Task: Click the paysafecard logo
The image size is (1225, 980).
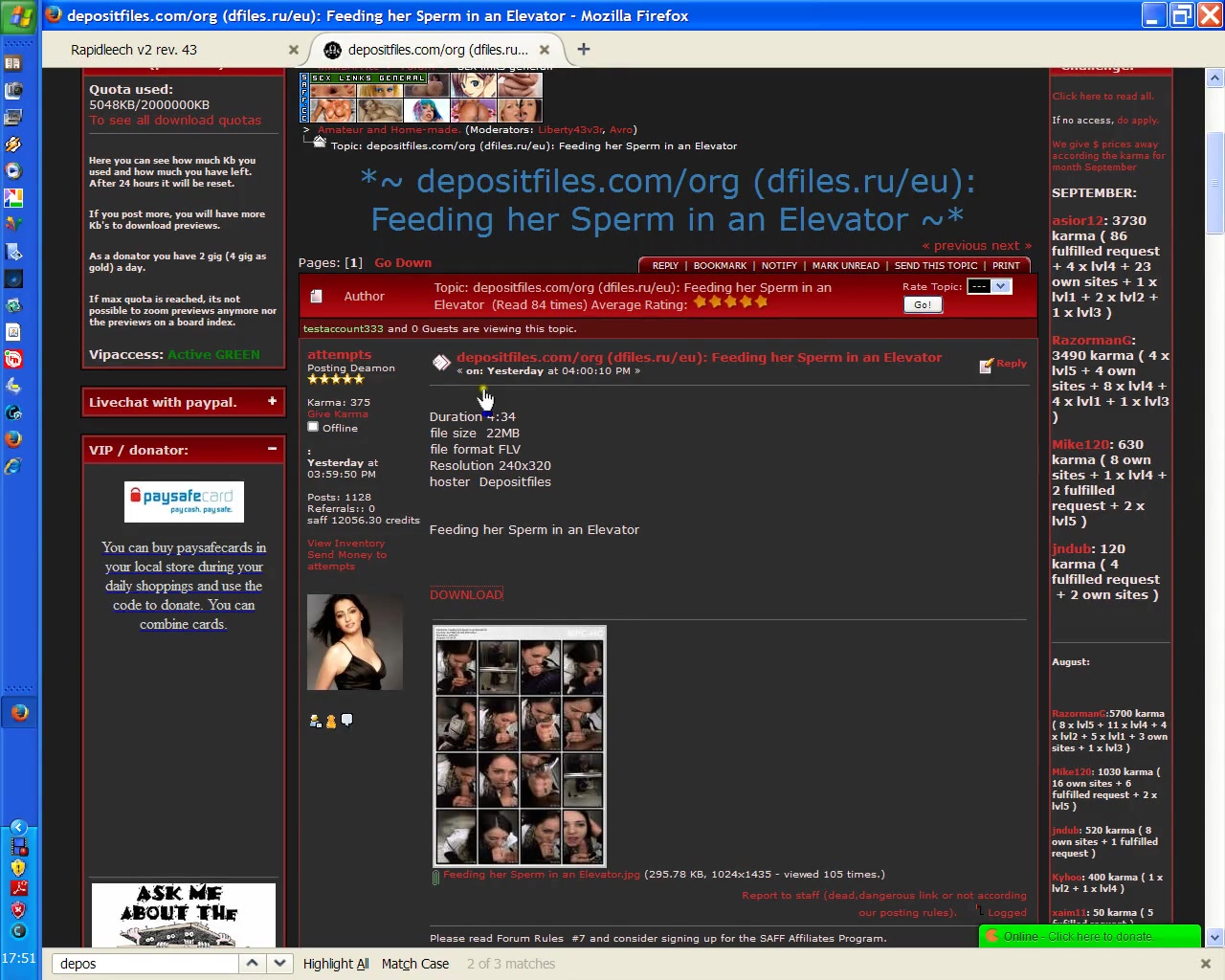Action: point(184,501)
